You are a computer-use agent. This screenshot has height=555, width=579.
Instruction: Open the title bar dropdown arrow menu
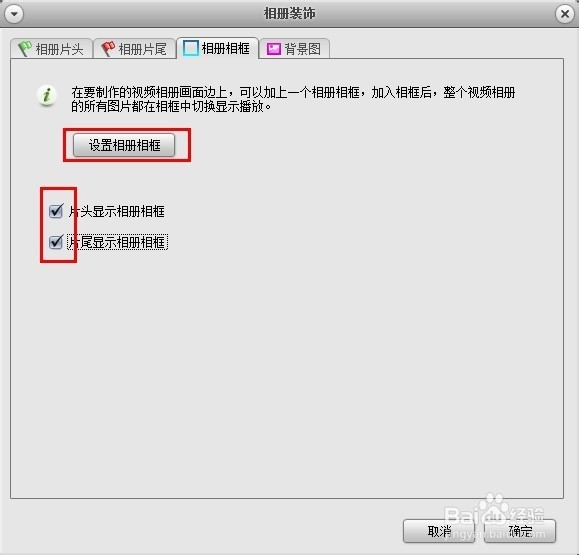(x=14, y=14)
